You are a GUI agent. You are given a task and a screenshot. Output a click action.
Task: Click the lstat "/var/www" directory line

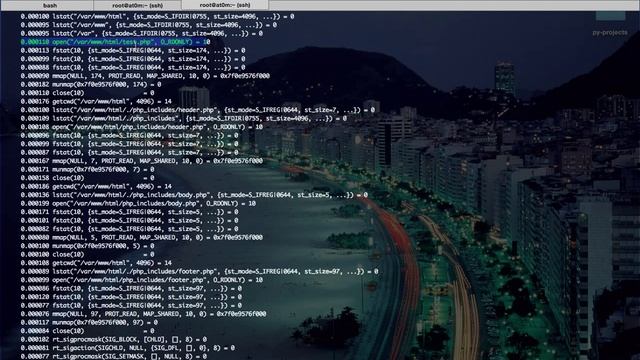[149, 25]
